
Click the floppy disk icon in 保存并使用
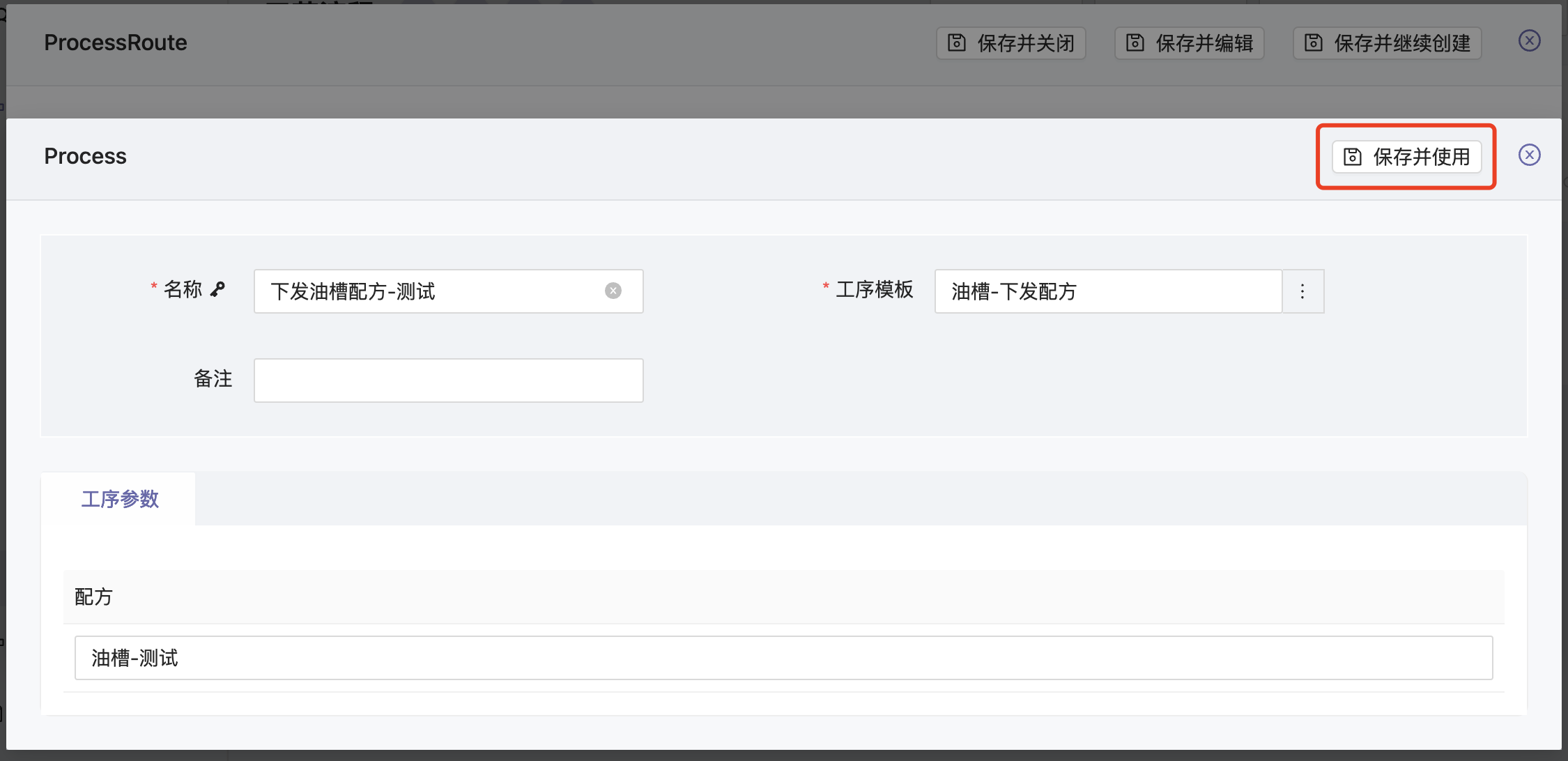pyautogui.click(x=1352, y=157)
